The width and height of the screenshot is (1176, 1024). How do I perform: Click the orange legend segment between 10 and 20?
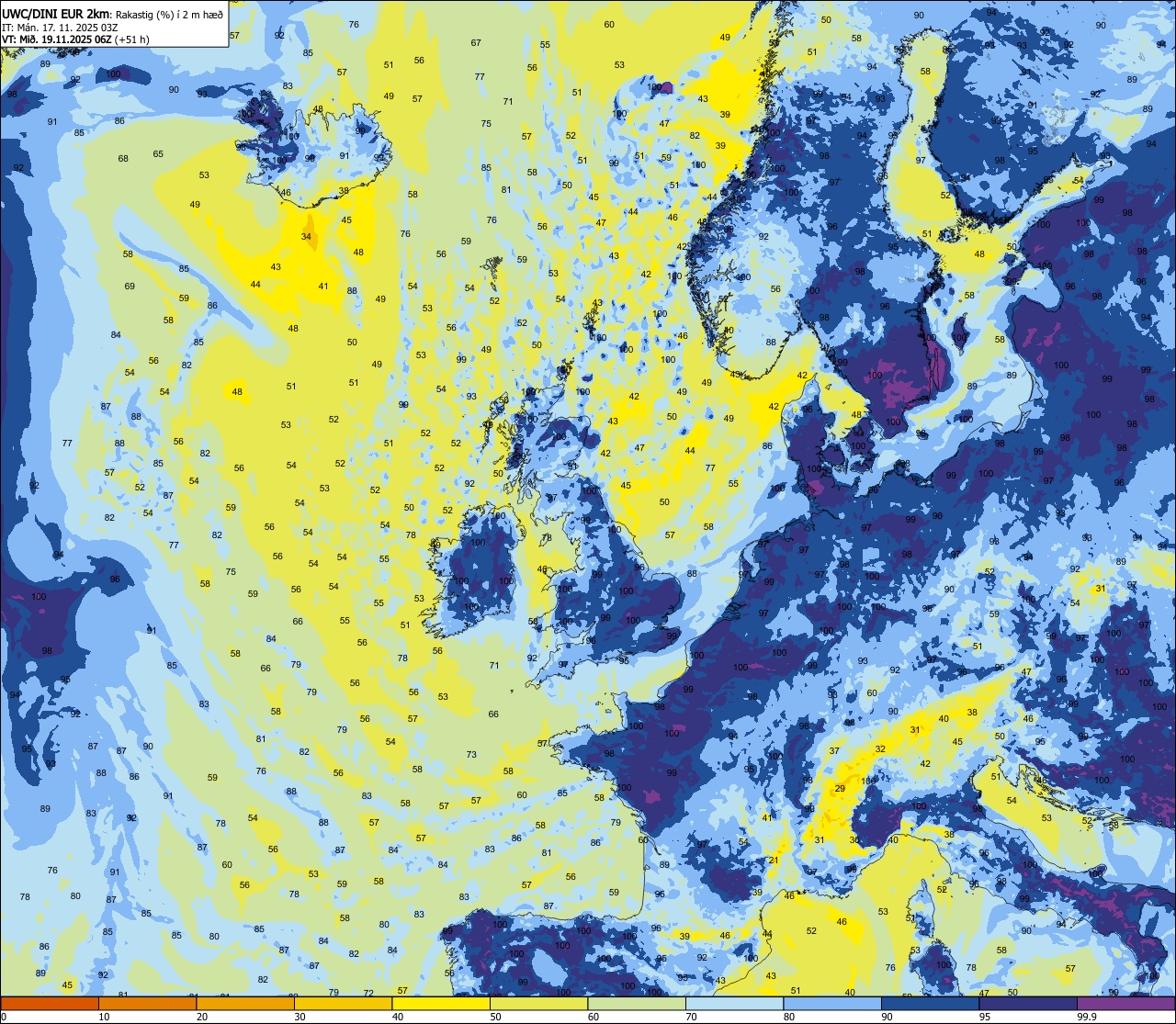[x=147, y=1003]
